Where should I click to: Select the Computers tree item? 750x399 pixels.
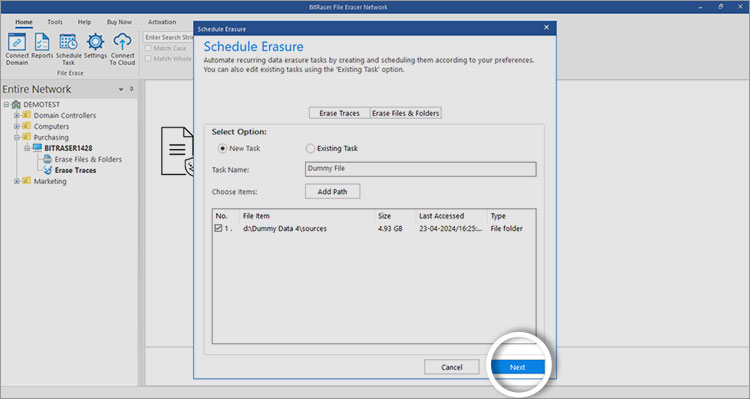click(x=51, y=126)
